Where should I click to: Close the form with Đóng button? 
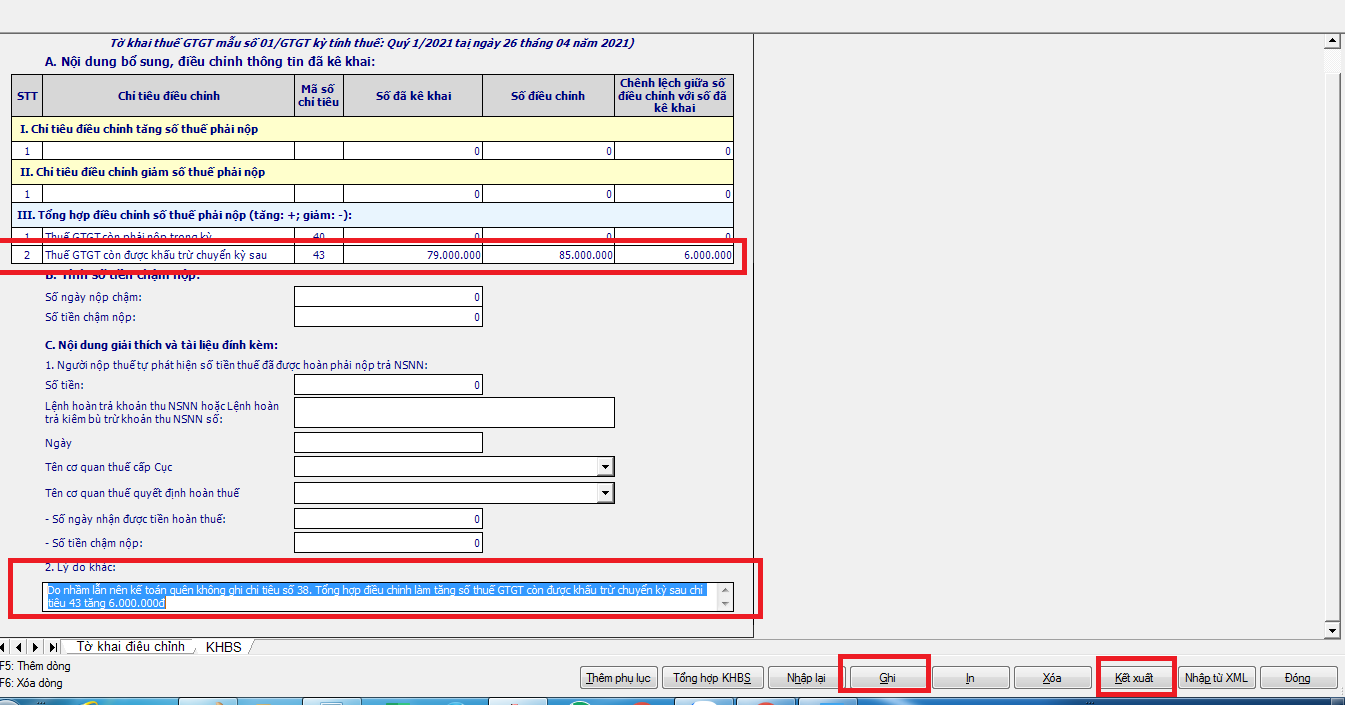point(1298,678)
